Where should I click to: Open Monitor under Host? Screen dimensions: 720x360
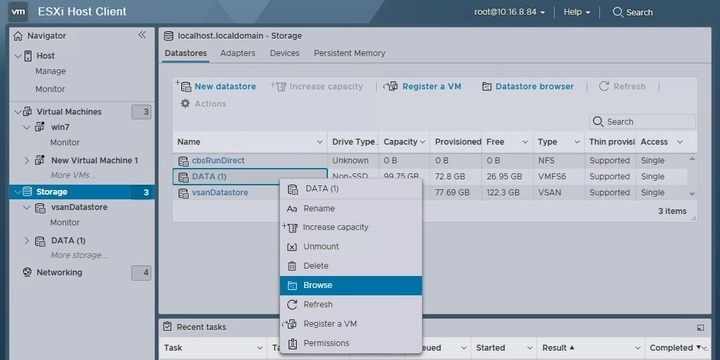point(50,89)
